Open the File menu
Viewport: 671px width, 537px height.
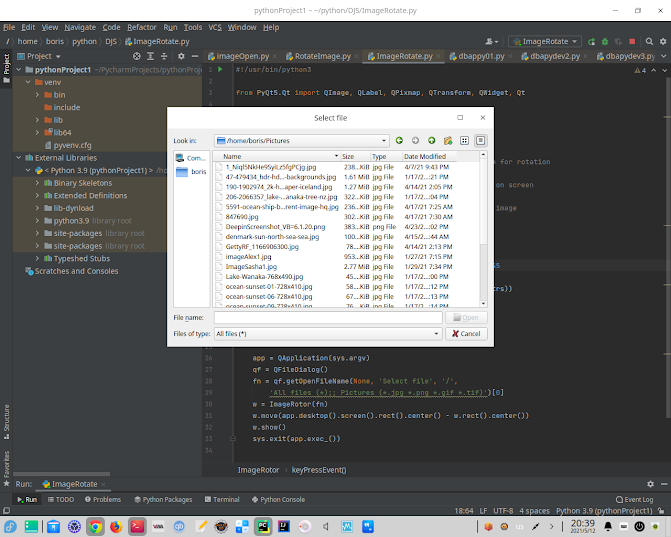point(9,27)
